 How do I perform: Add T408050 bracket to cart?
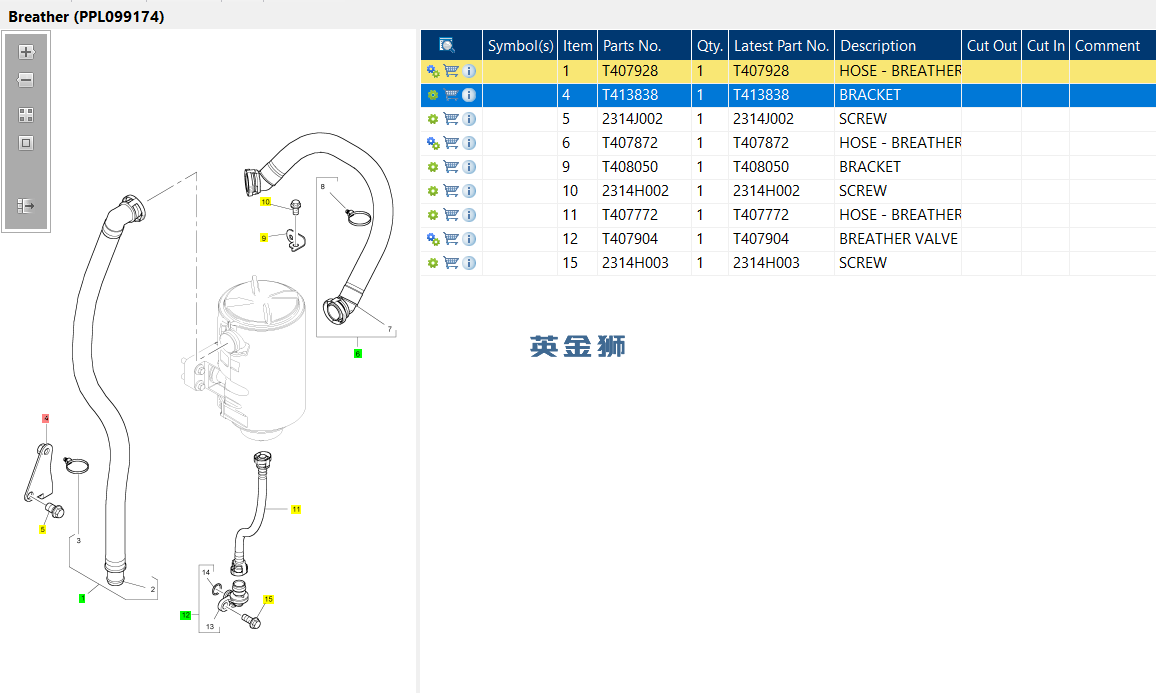(451, 167)
